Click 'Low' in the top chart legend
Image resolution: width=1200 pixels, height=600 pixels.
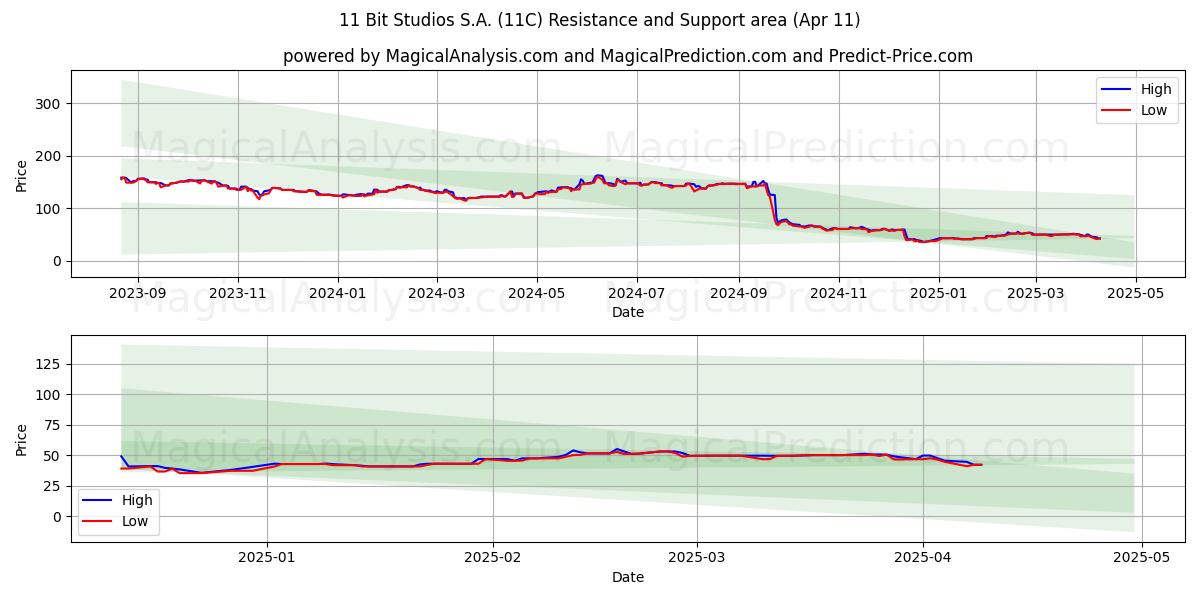(1154, 111)
